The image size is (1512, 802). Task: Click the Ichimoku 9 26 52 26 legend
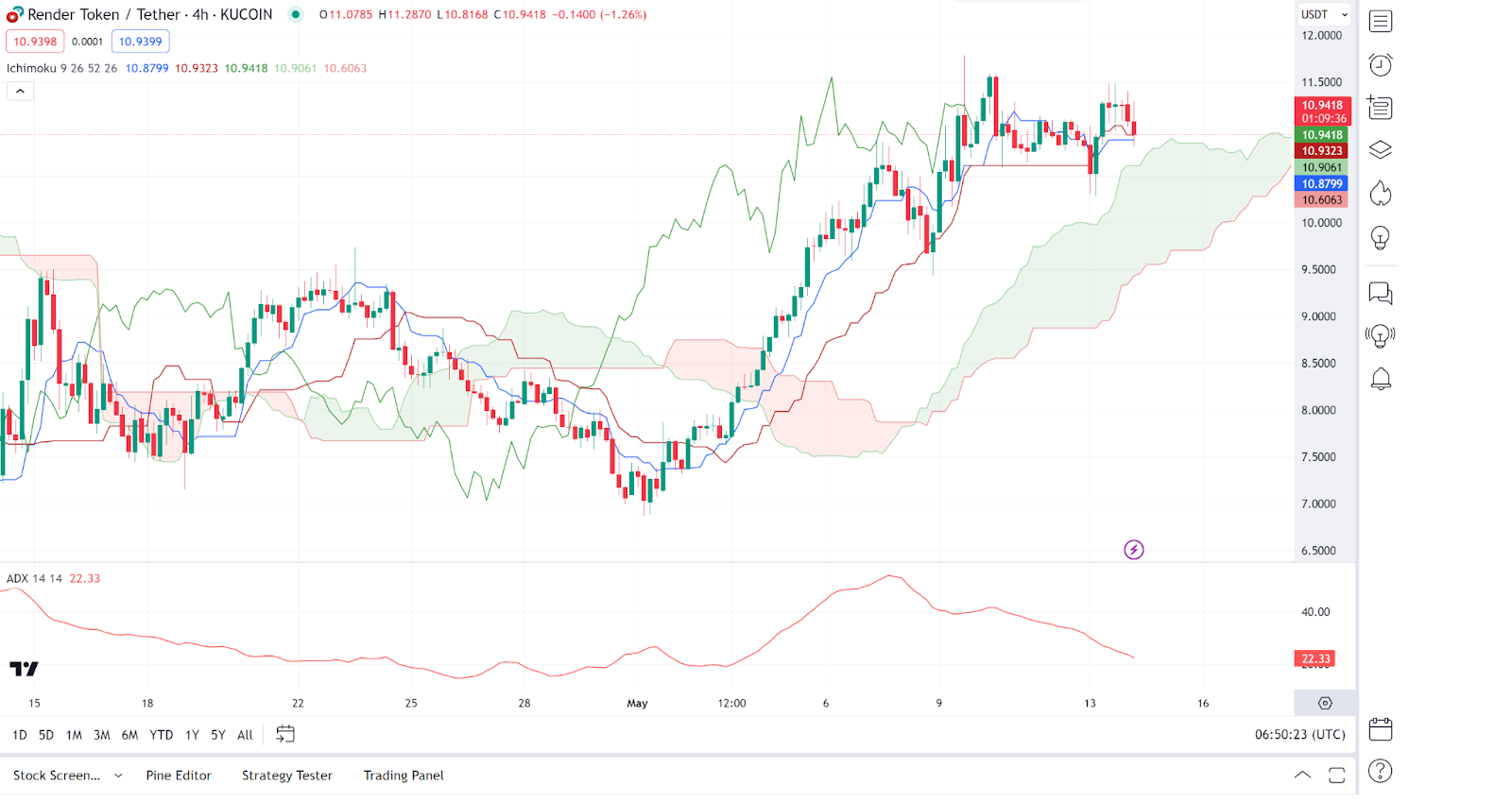(61, 68)
